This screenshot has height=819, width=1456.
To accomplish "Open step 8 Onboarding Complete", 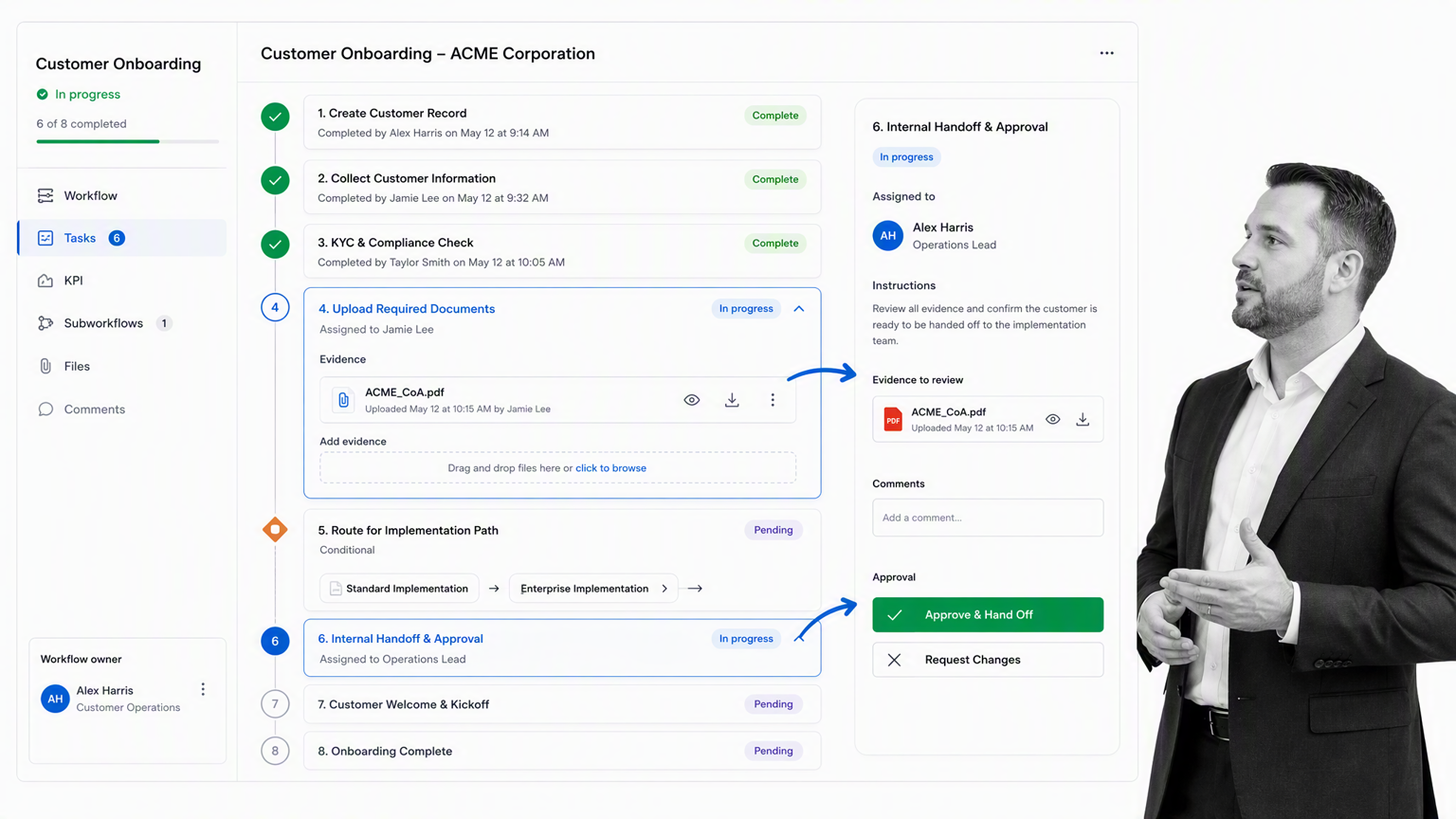I will [x=562, y=751].
